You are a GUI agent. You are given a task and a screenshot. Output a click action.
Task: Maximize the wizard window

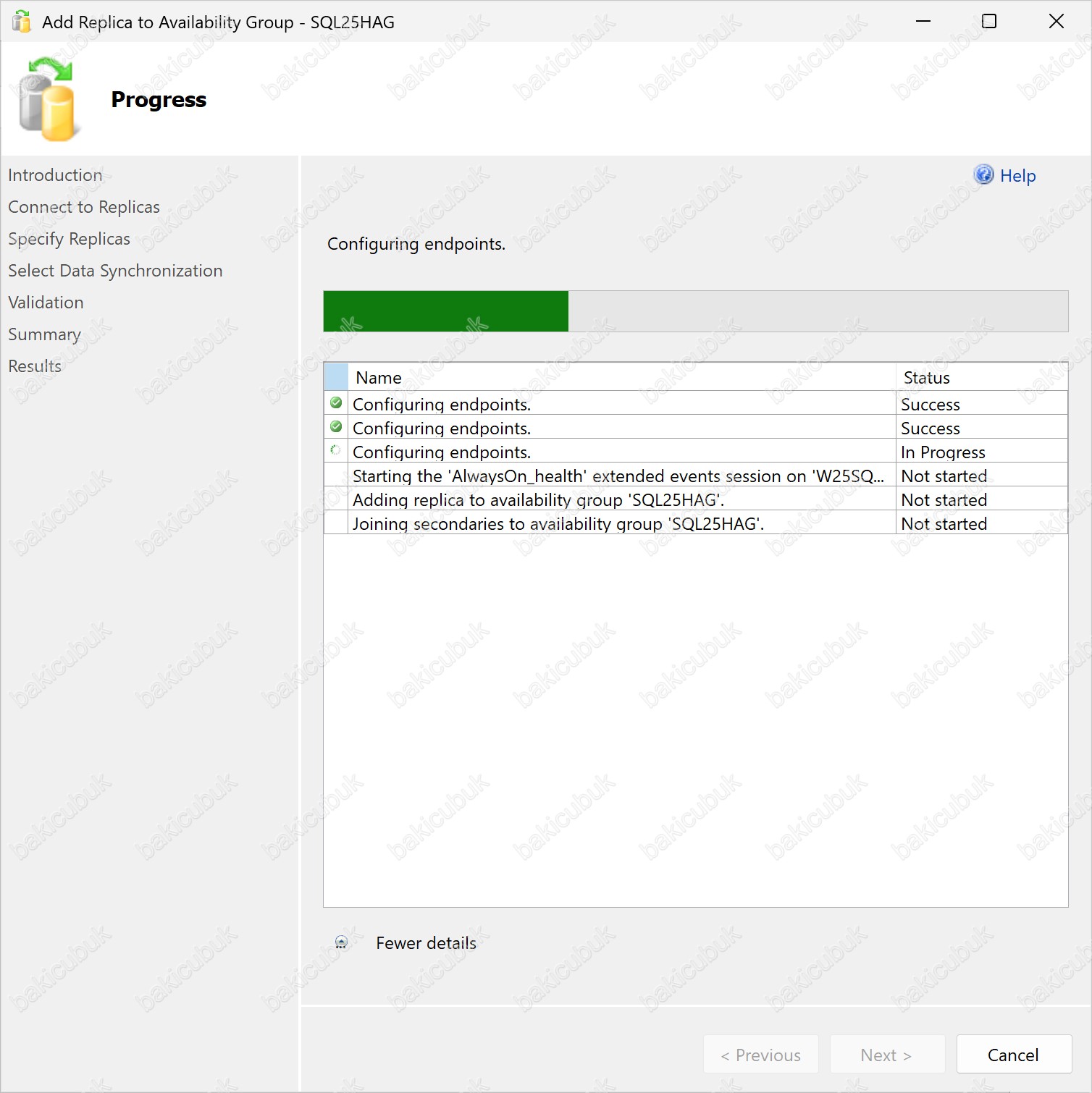[988, 22]
